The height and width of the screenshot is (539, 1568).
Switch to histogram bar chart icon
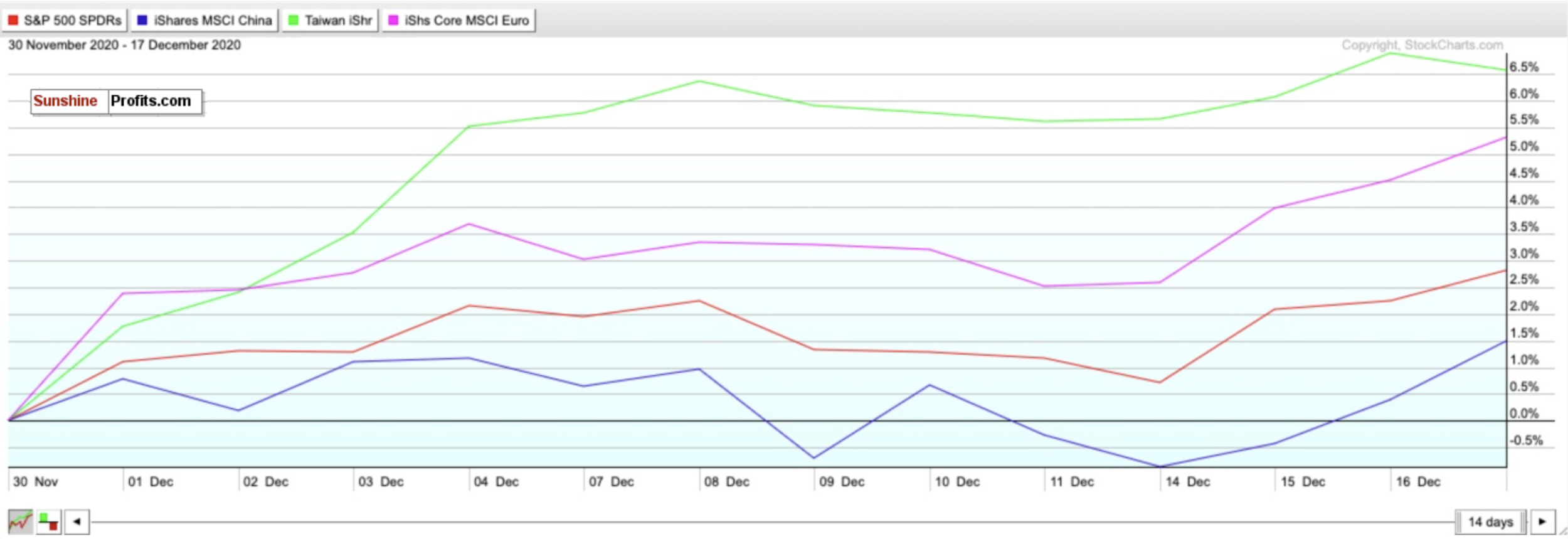pyautogui.click(x=48, y=521)
